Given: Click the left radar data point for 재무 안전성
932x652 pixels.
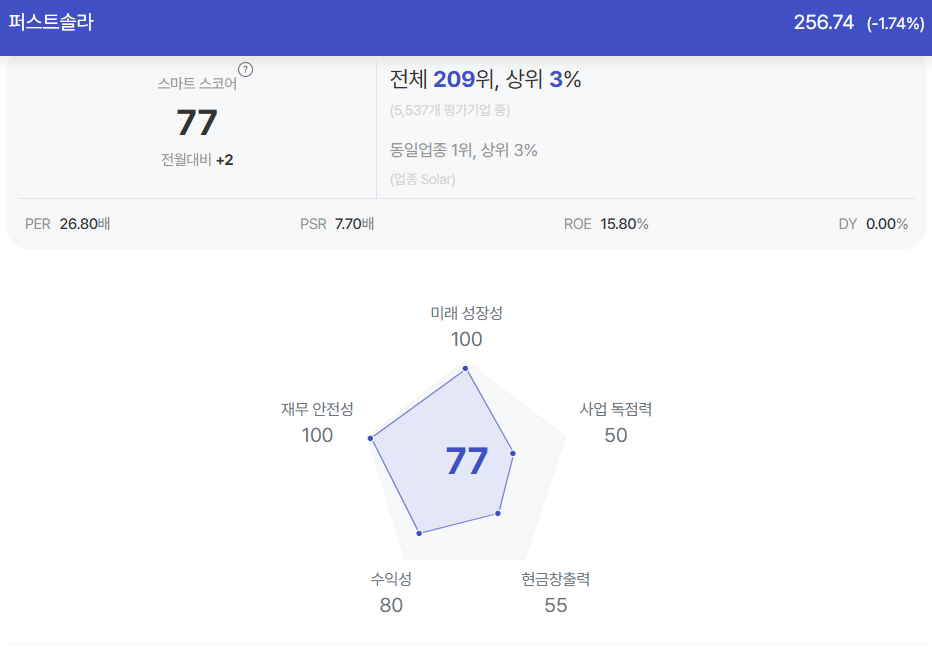Looking at the screenshot, I should pyautogui.click(x=371, y=438).
